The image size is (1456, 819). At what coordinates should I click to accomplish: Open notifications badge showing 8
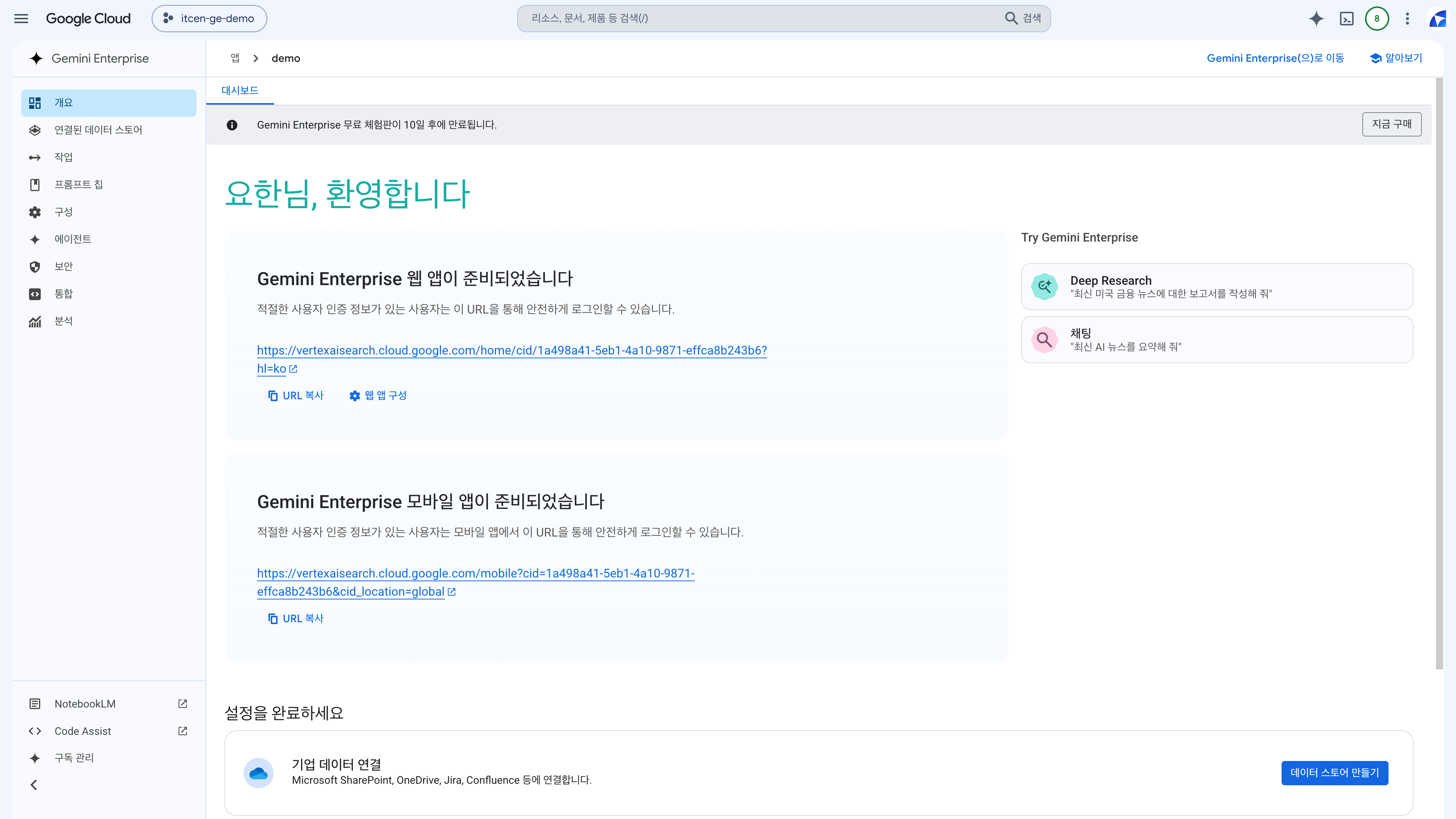pos(1377,19)
